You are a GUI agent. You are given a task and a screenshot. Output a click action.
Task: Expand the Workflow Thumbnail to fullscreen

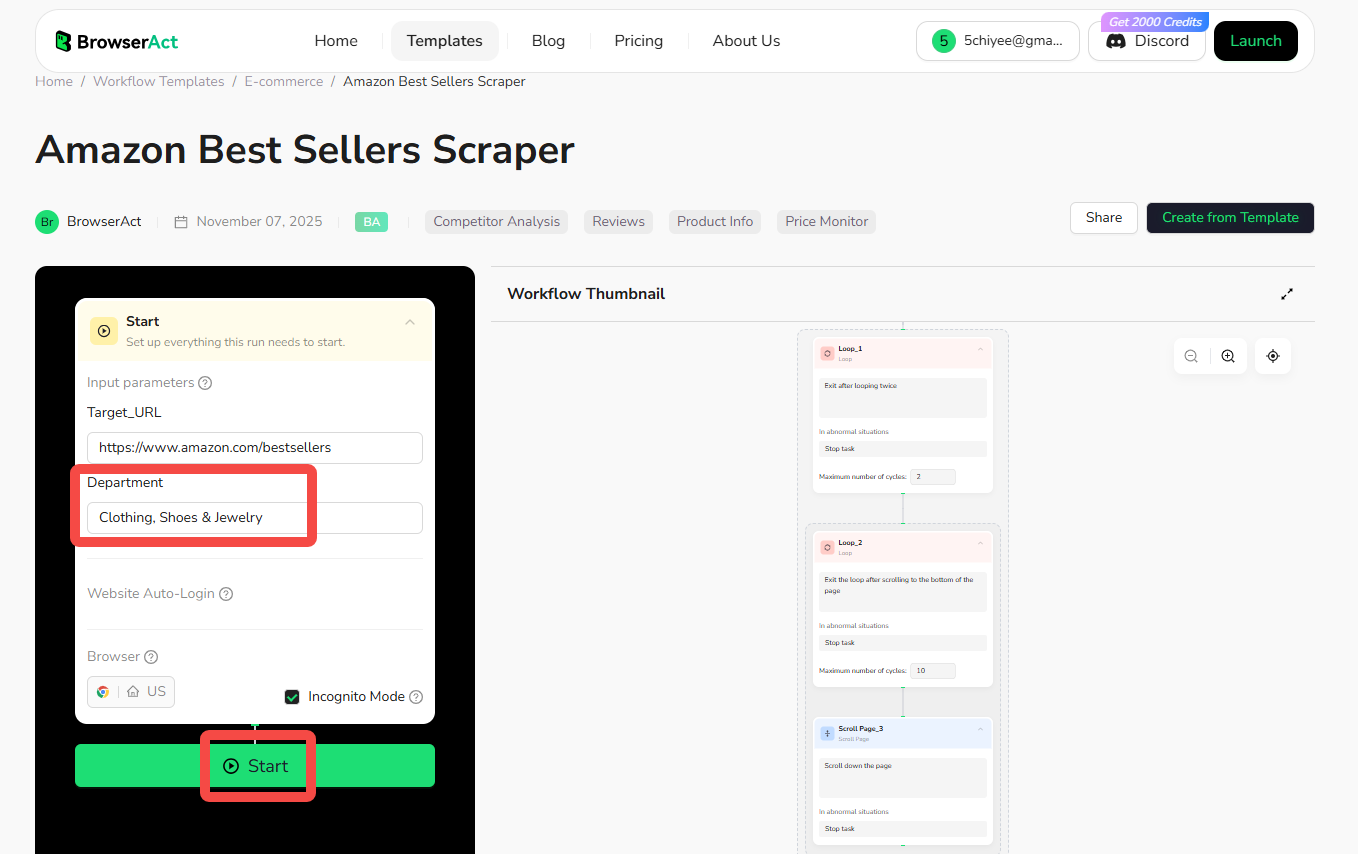(x=1287, y=293)
